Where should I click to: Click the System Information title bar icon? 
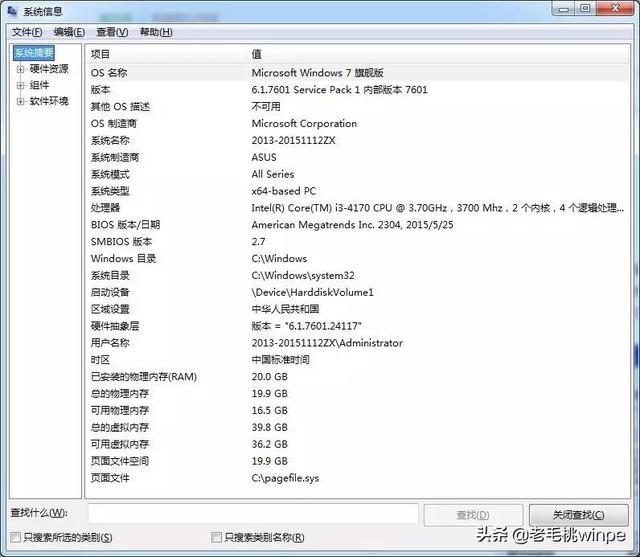tap(12, 10)
